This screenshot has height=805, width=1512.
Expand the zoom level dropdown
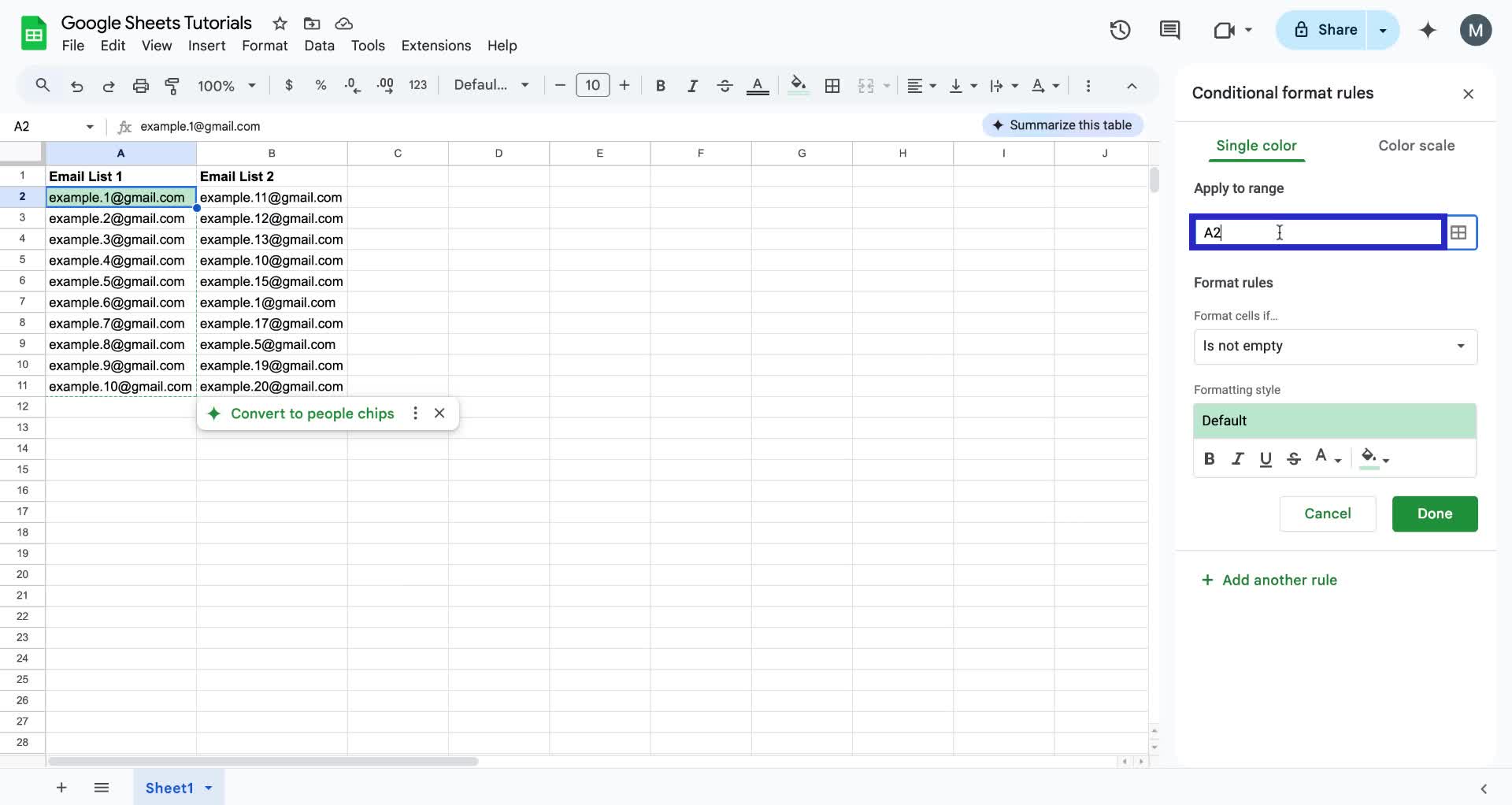click(x=251, y=85)
